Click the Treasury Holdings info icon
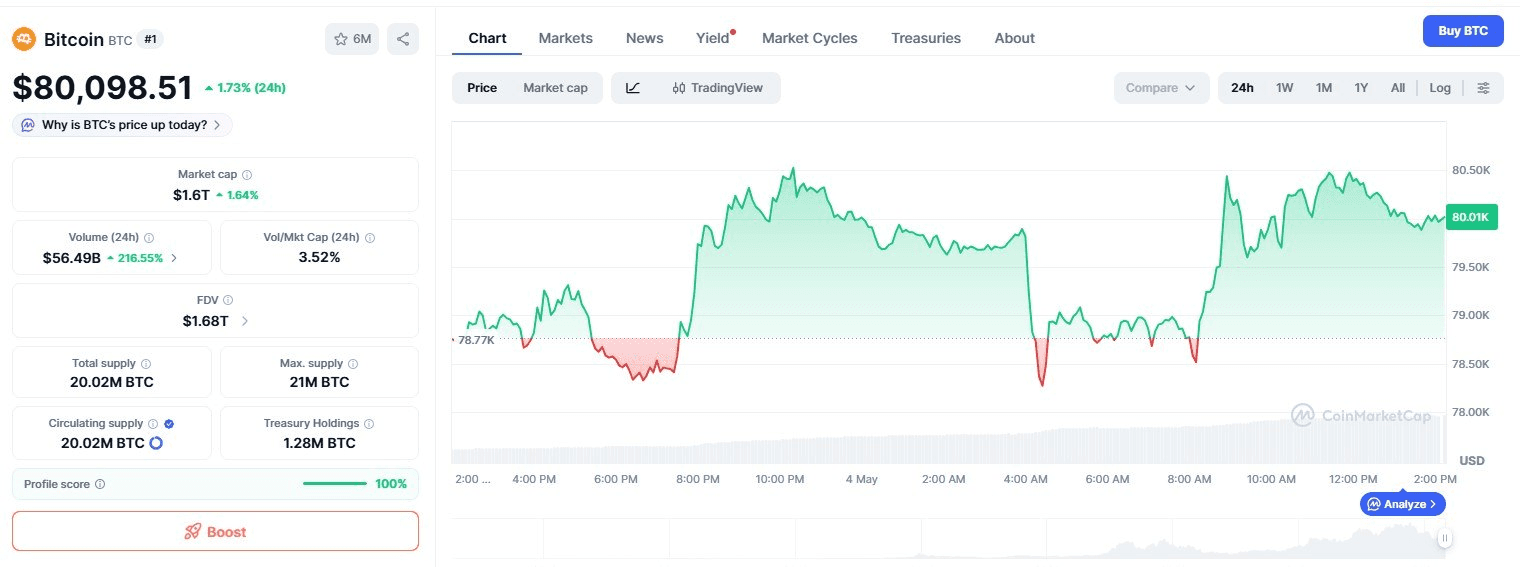The height and width of the screenshot is (567, 1520). pyautogui.click(x=369, y=424)
